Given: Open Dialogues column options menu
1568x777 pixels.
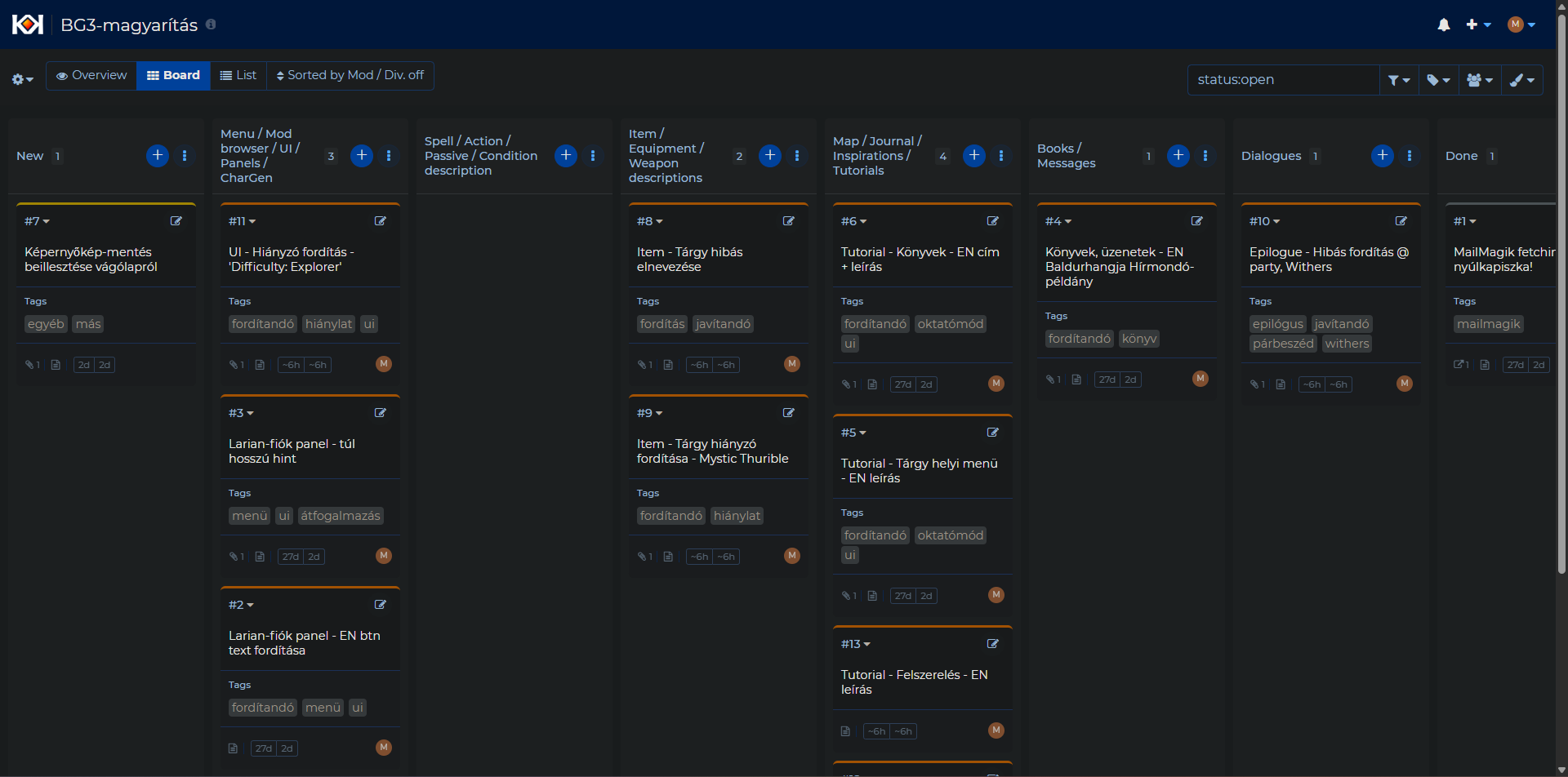Looking at the screenshot, I should point(1410,156).
